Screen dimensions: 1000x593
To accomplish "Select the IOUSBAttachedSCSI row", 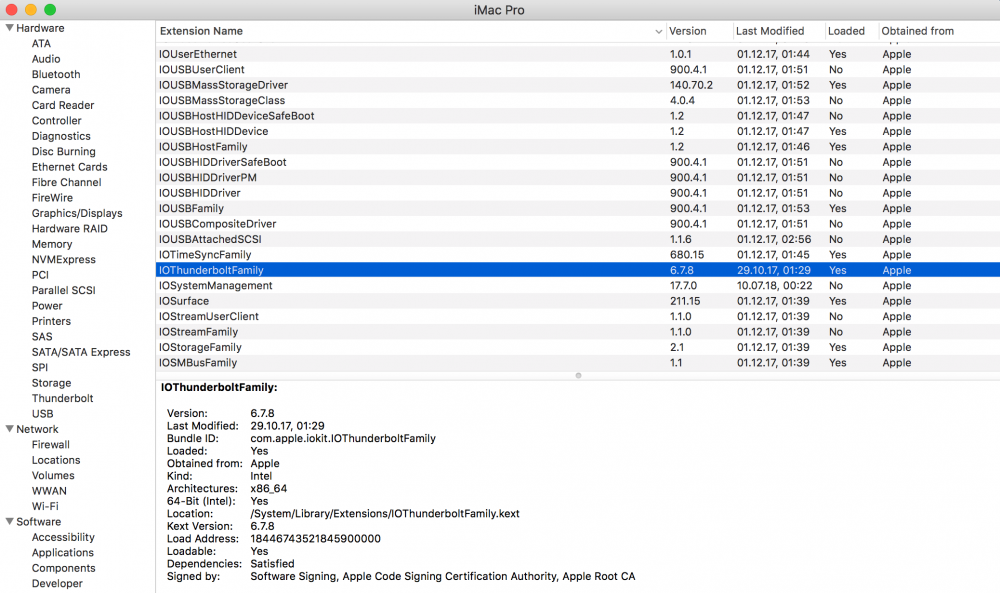I will click(578, 239).
